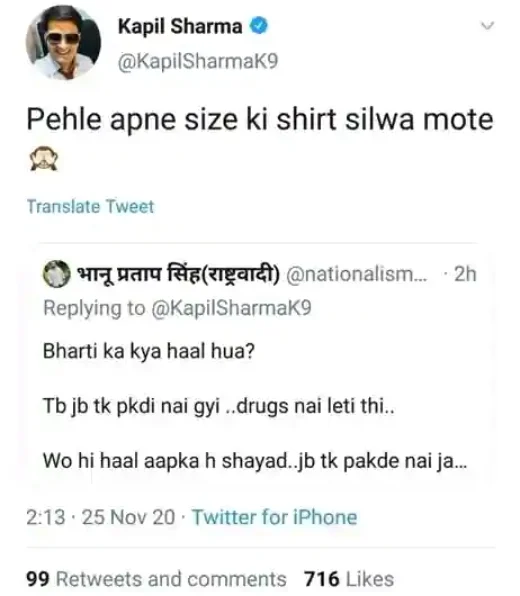Open the Kapil Sharma display name
Screen dimensions: 520x596
180,27
